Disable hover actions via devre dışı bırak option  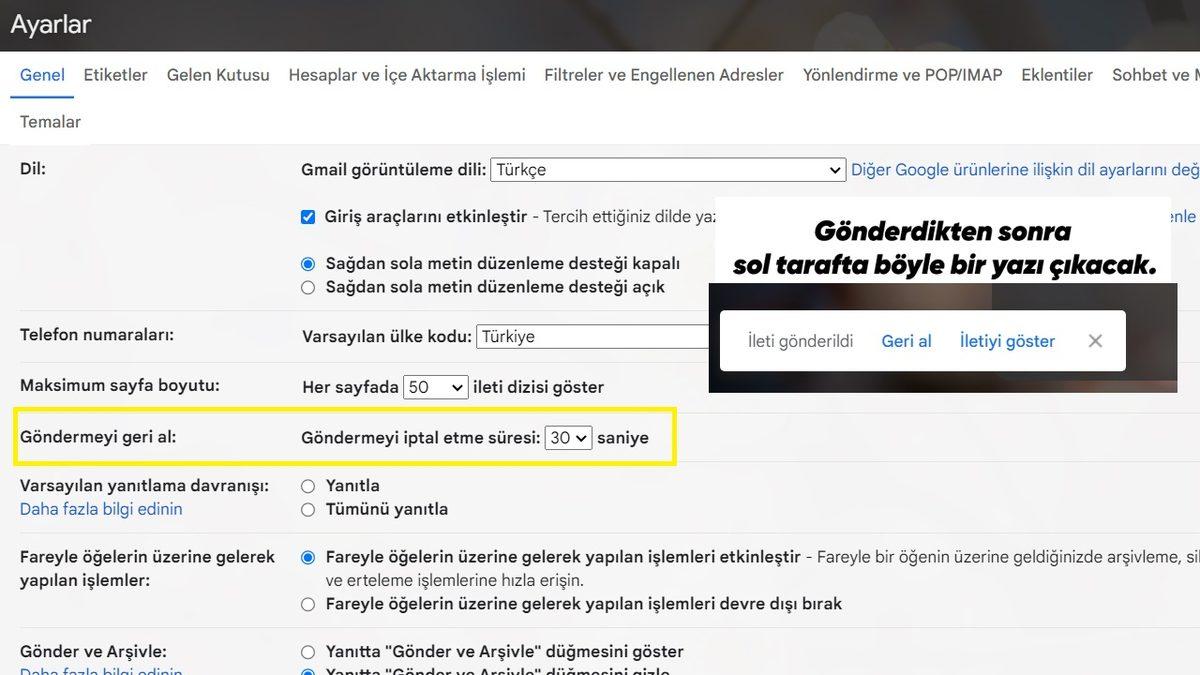click(x=308, y=603)
